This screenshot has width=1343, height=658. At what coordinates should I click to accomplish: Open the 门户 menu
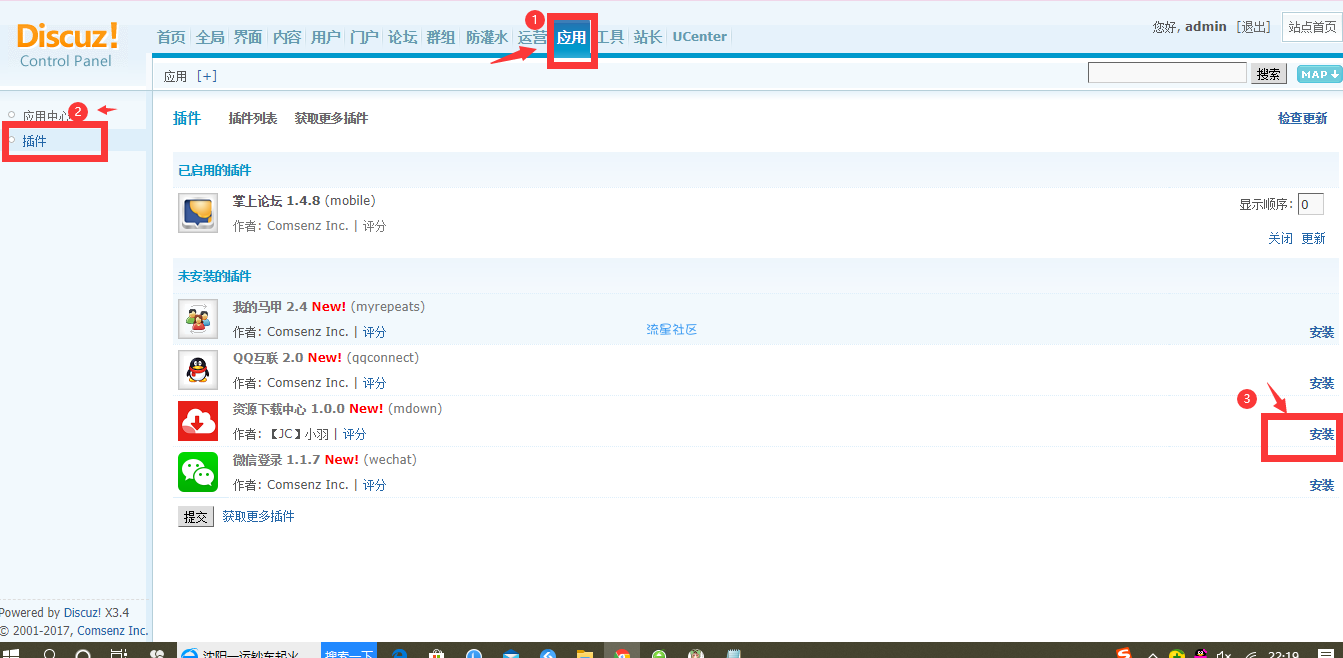(364, 37)
